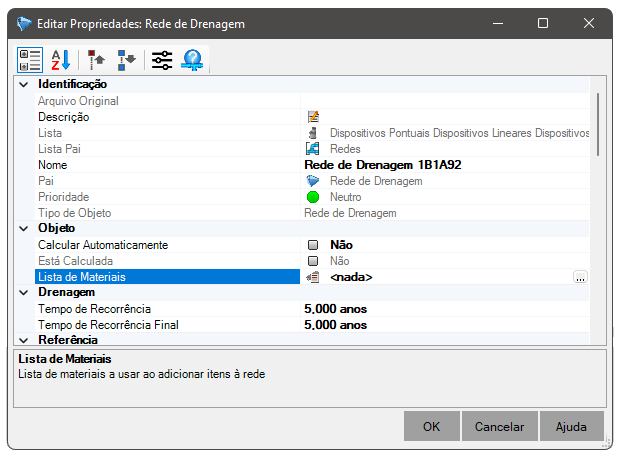The image size is (621, 461).
Task: Click the Cancelar button
Action: click(x=499, y=426)
